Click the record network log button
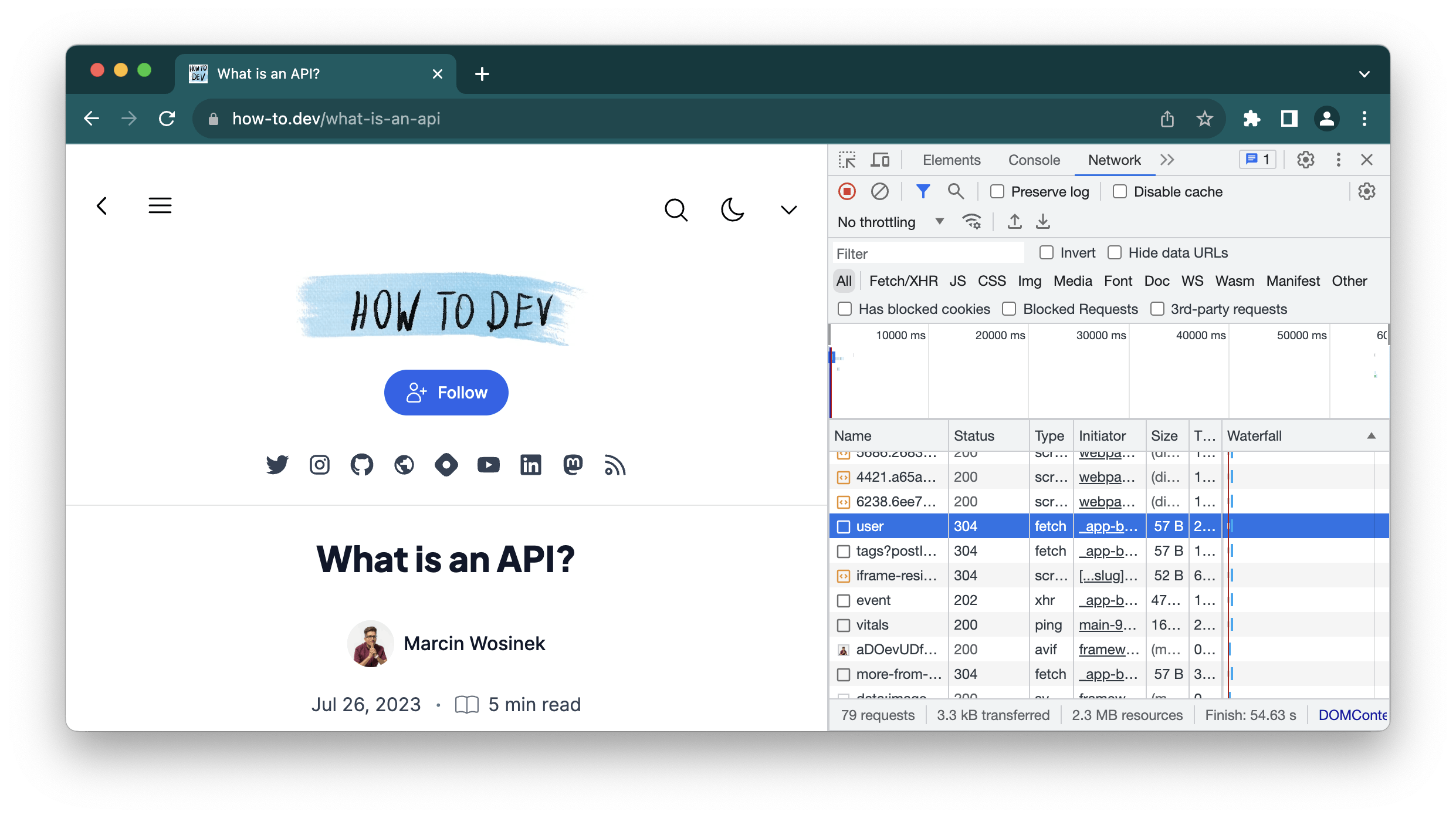Image resolution: width=1456 pixels, height=818 pixels. 846,192
